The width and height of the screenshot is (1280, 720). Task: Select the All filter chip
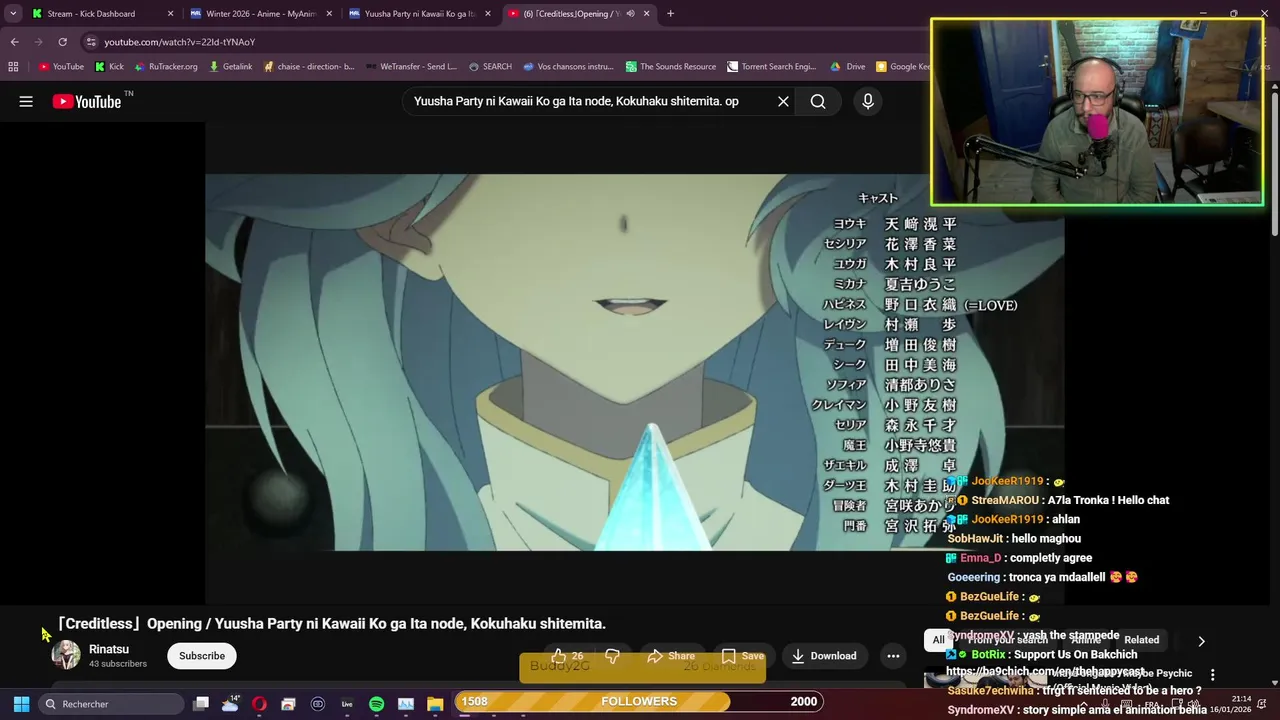[938, 640]
